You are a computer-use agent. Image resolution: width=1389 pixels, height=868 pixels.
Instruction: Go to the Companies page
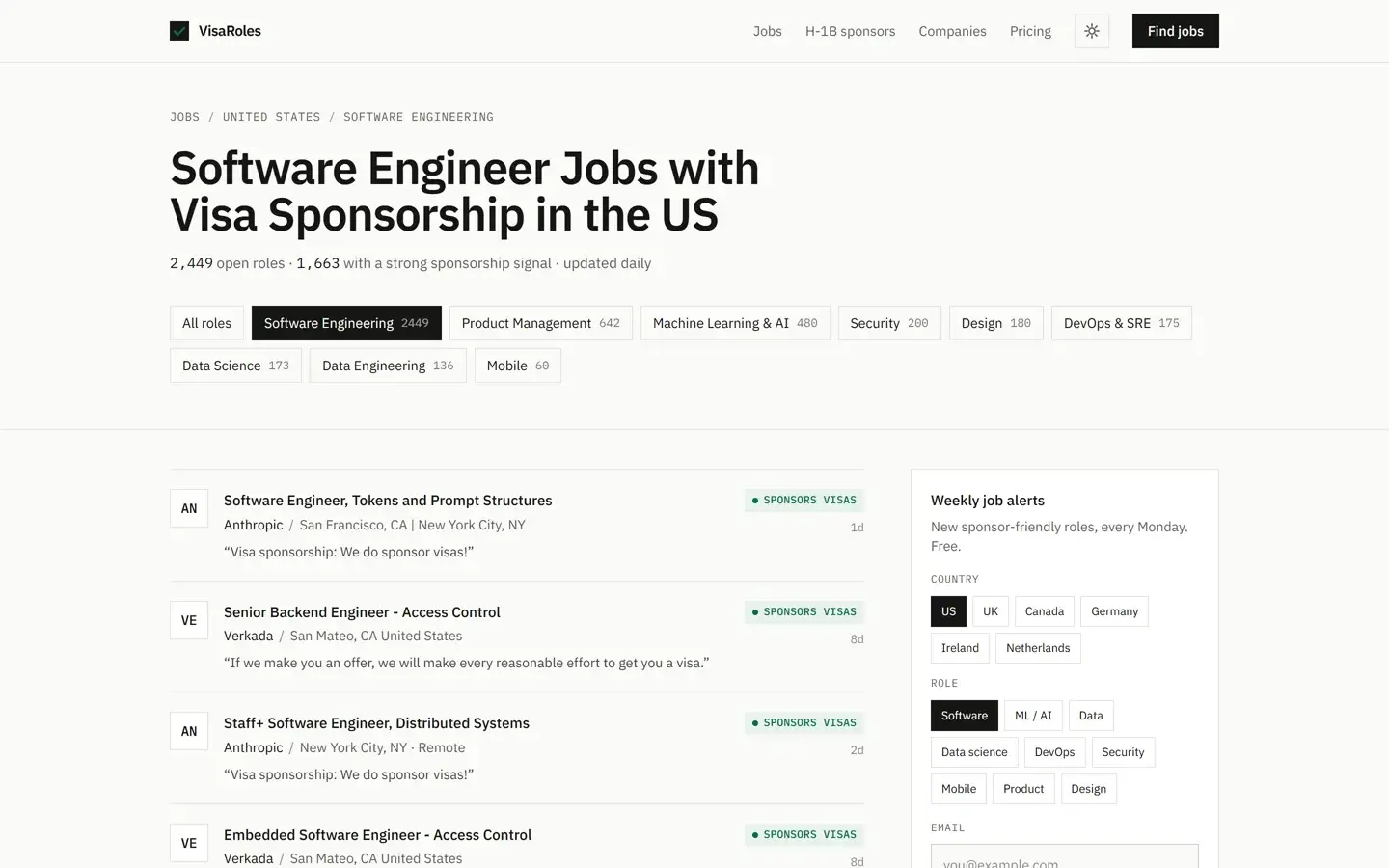click(952, 31)
